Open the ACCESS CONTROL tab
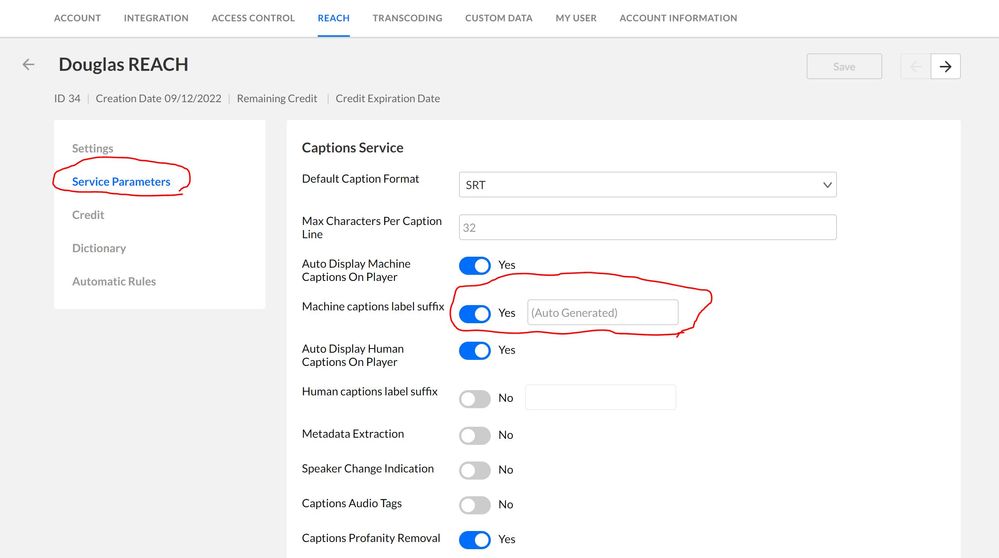 (x=253, y=18)
